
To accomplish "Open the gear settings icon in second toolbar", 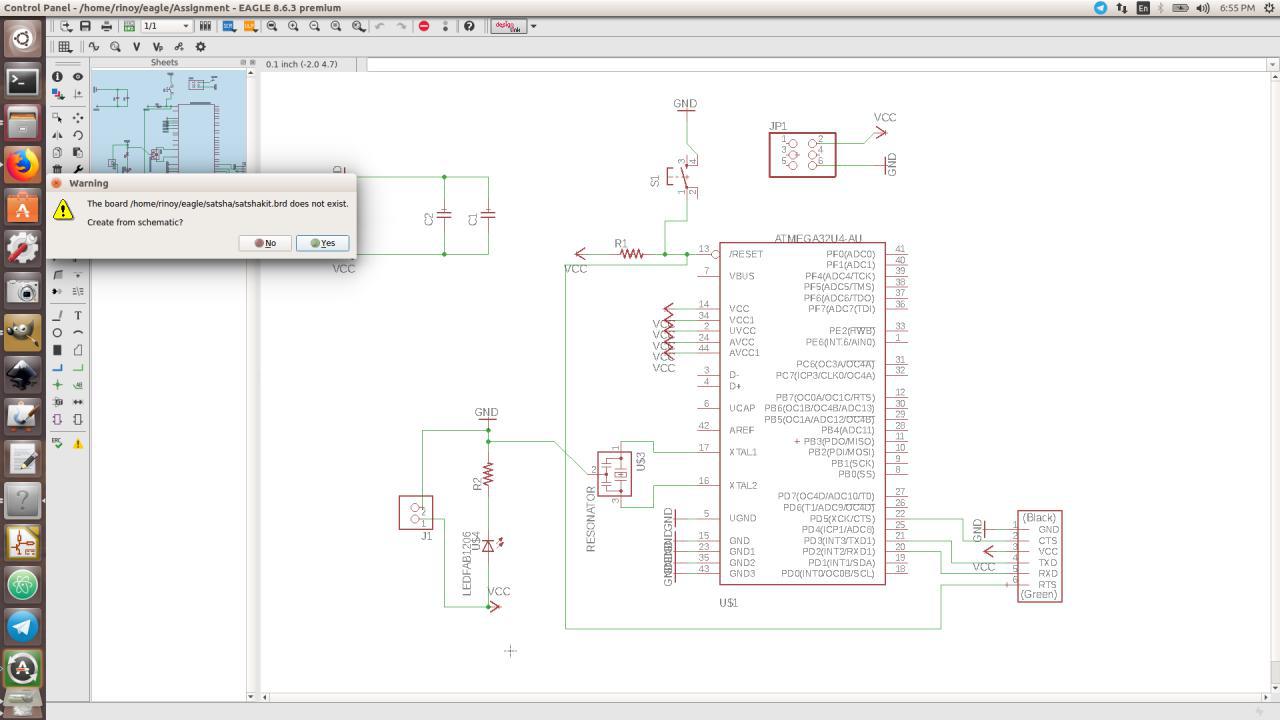I will coord(200,46).
